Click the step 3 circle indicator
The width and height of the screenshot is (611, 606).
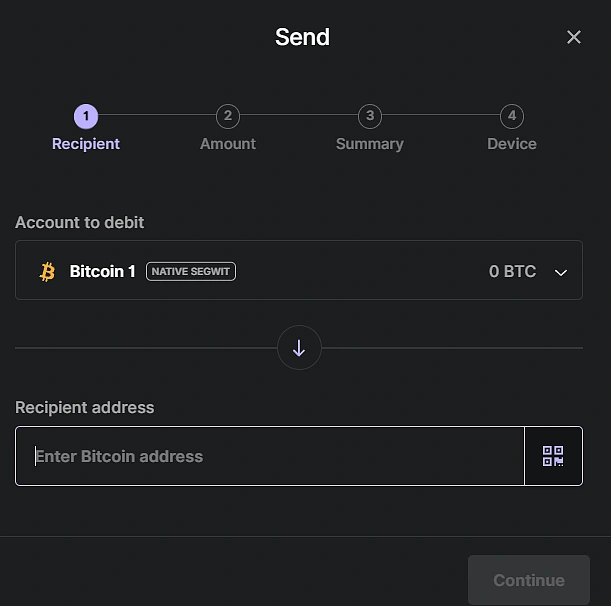370,116
